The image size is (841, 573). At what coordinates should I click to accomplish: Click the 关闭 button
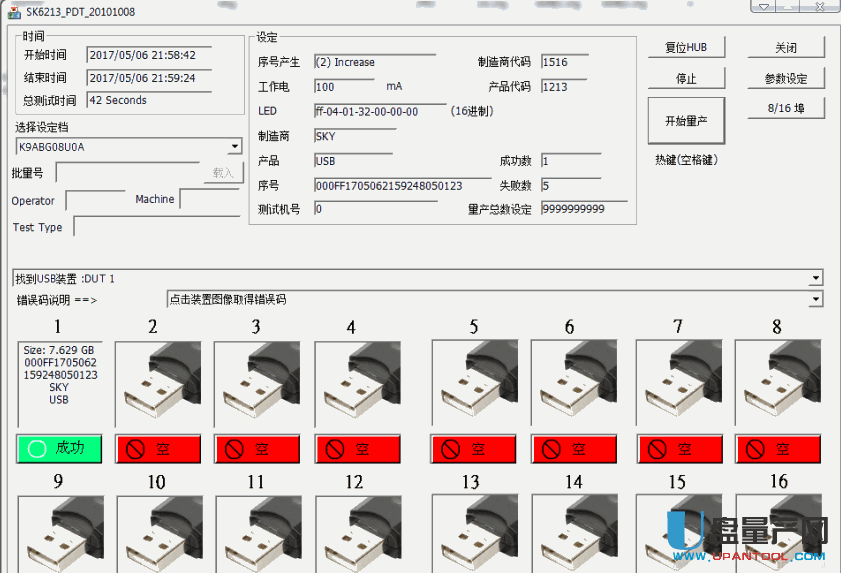[x=786, y=48]
